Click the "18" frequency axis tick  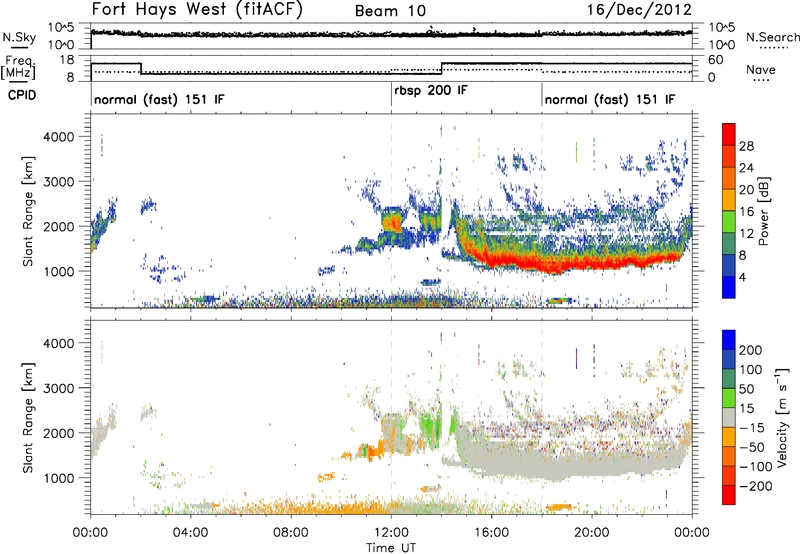[x=67, y=60]
